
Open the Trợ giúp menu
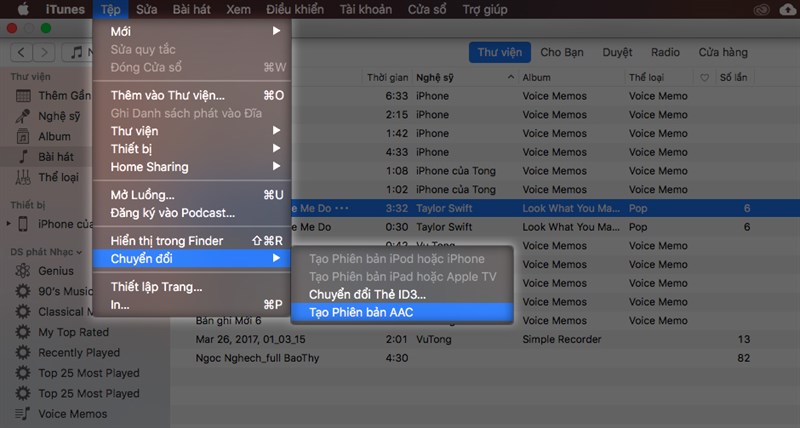coord(485,10)
